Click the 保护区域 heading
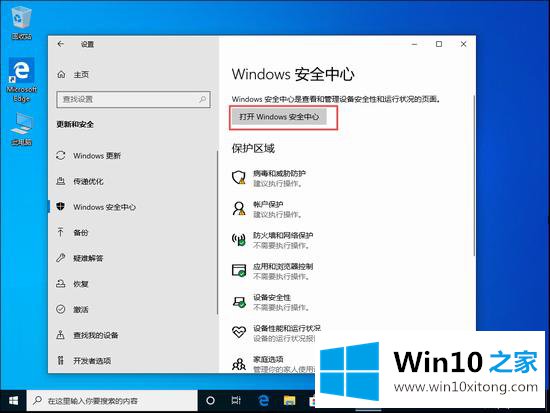This screenshot has height=413, width=550. tap(253, 148)
